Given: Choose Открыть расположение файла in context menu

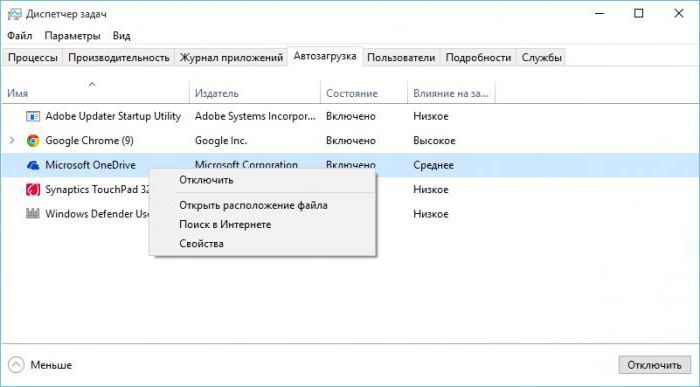Looking at the screenshot, I should pos(262,205).
